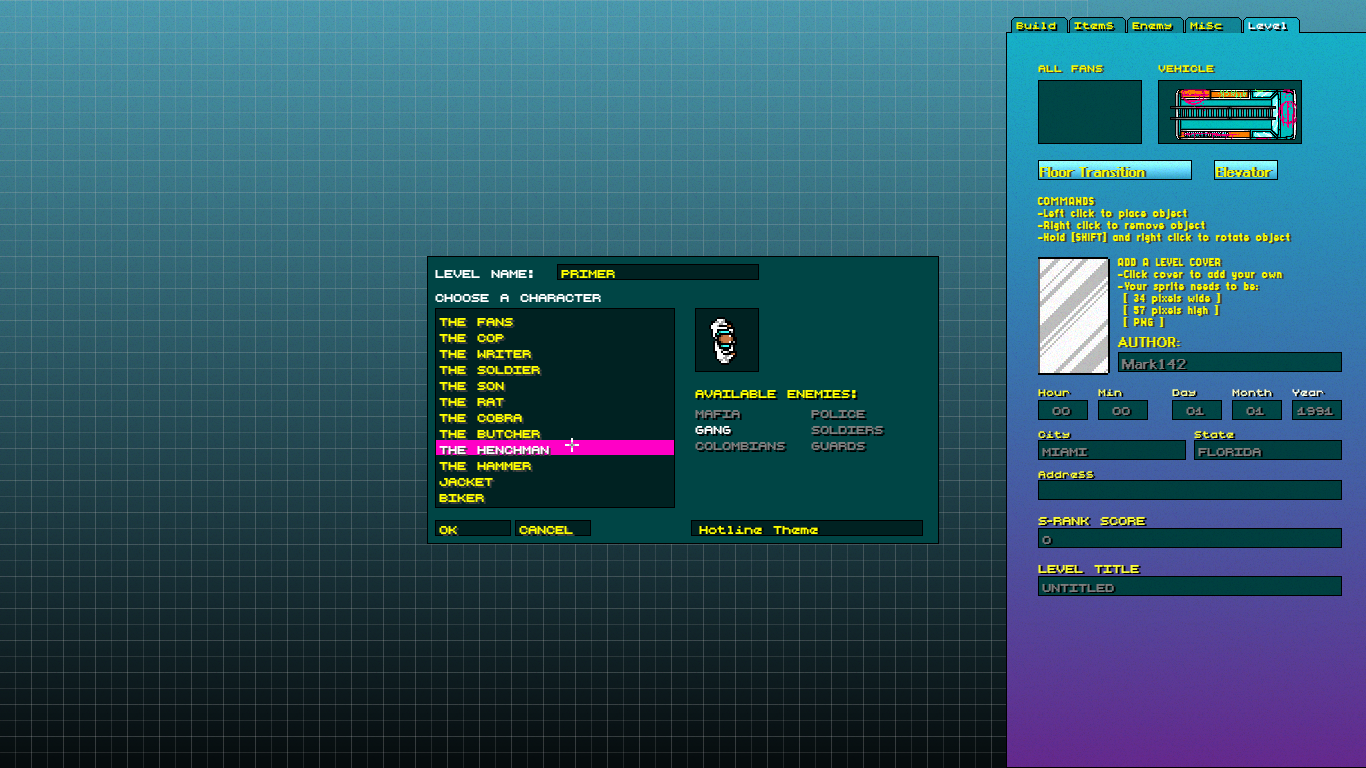1366x768 pixels.
Task: Click the All Fans preview box
Action: pos(1090,112)
